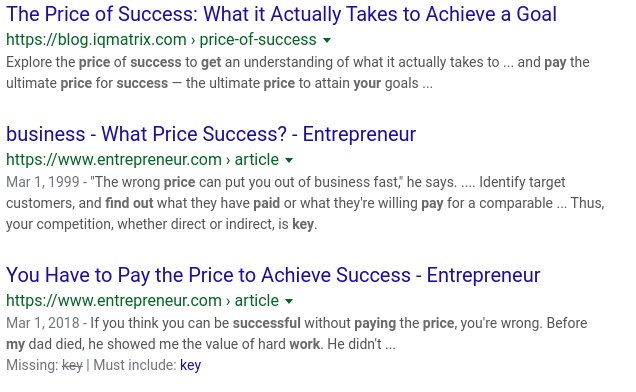
Task: Click snippet starting 'Explore the price of success'
Action: (297, 73)
